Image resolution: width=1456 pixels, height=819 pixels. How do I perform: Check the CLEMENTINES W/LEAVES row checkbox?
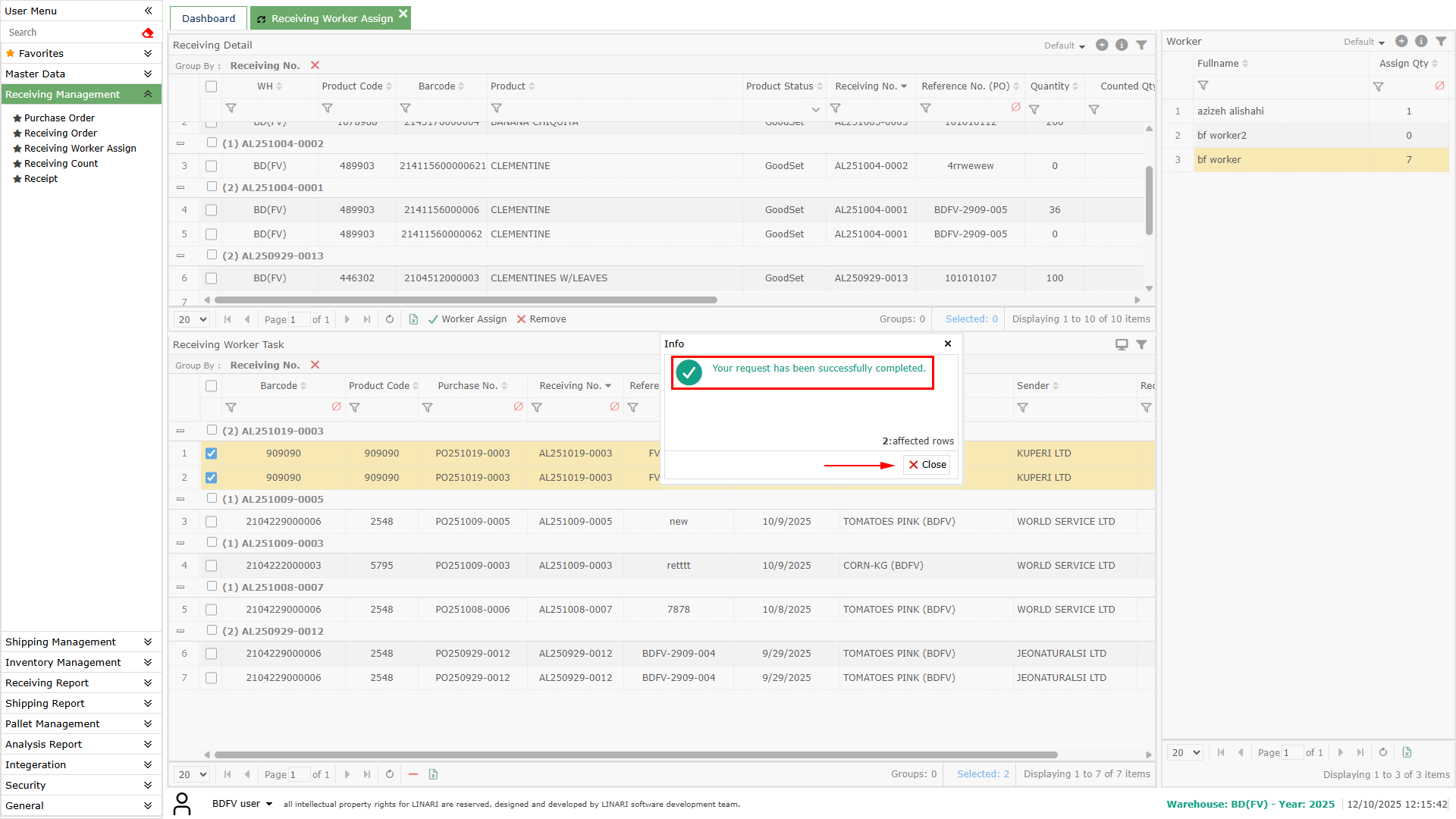click(x=212, y=278)
